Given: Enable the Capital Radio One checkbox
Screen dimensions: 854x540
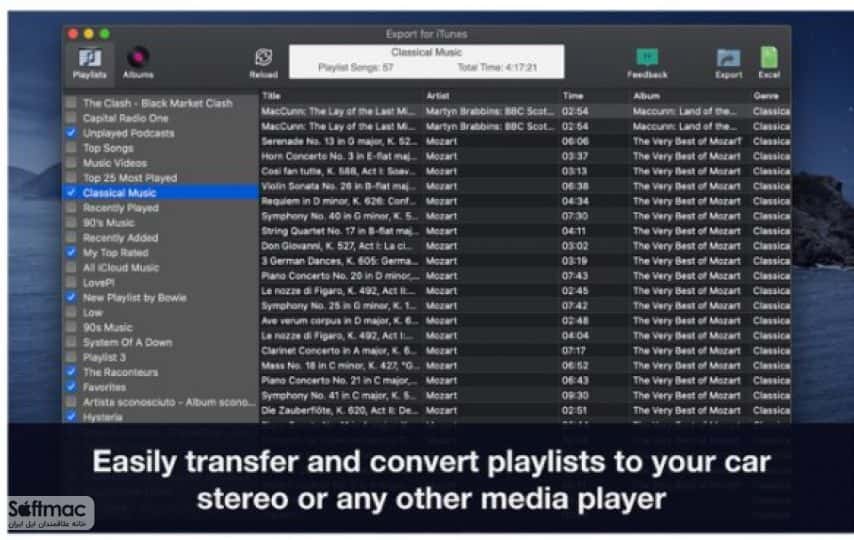Looking at the screenshot, I should click(x=71, y=118).
